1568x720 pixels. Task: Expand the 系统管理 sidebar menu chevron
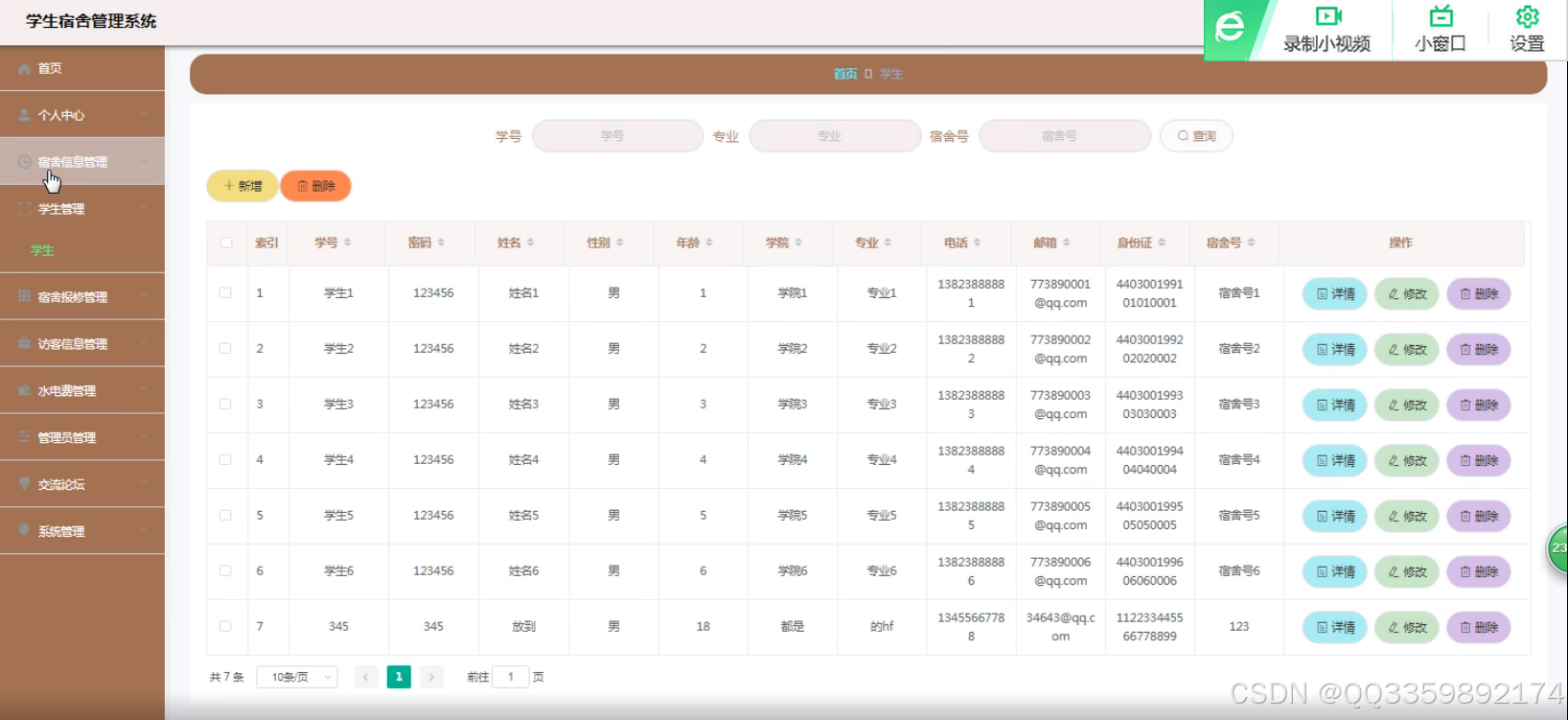(x=144, y=530)
